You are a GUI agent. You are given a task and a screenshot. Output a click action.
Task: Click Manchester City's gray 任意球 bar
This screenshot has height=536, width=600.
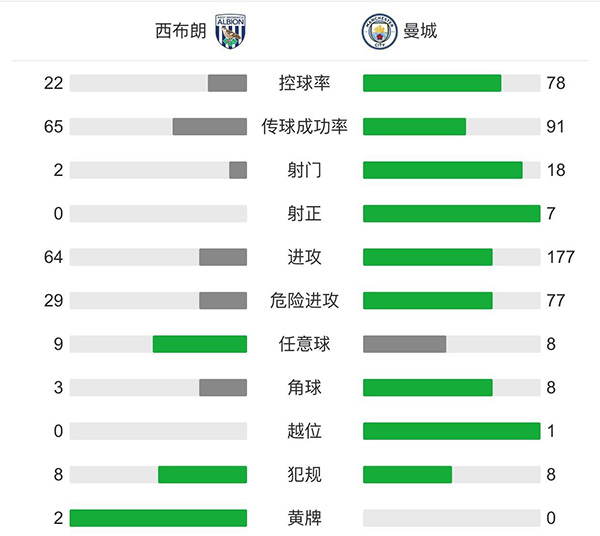[404, 344]
